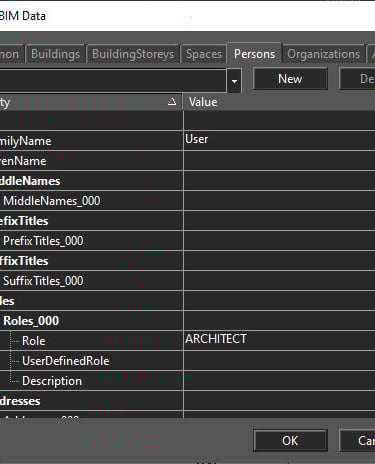Click the Value column header
This screenshot has width=375, height=464.
coord(279,102)
